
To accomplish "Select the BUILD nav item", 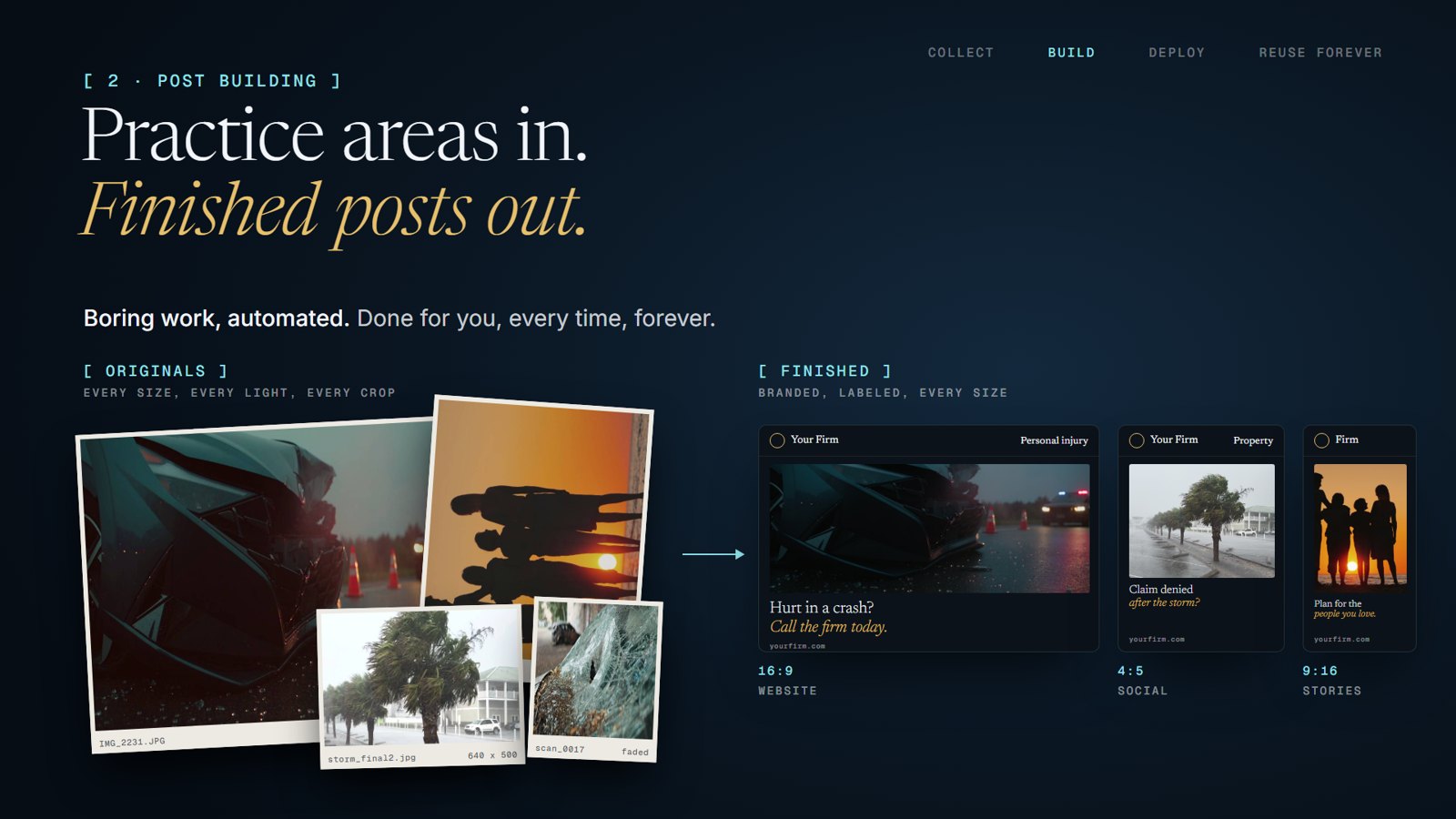I will point(1071,53).
